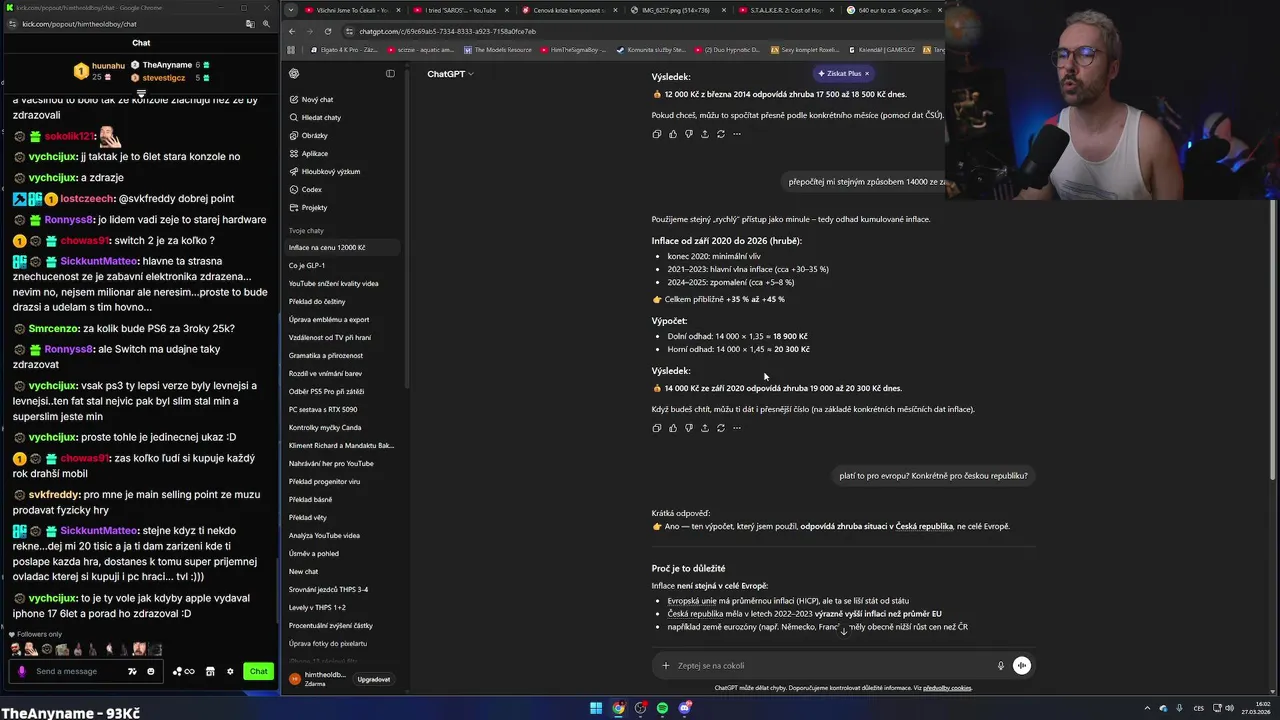Switch to the IMG_6257.png tab
Image resolution: width=1280 pixels, height=720 pixels.
click(677, 10)
